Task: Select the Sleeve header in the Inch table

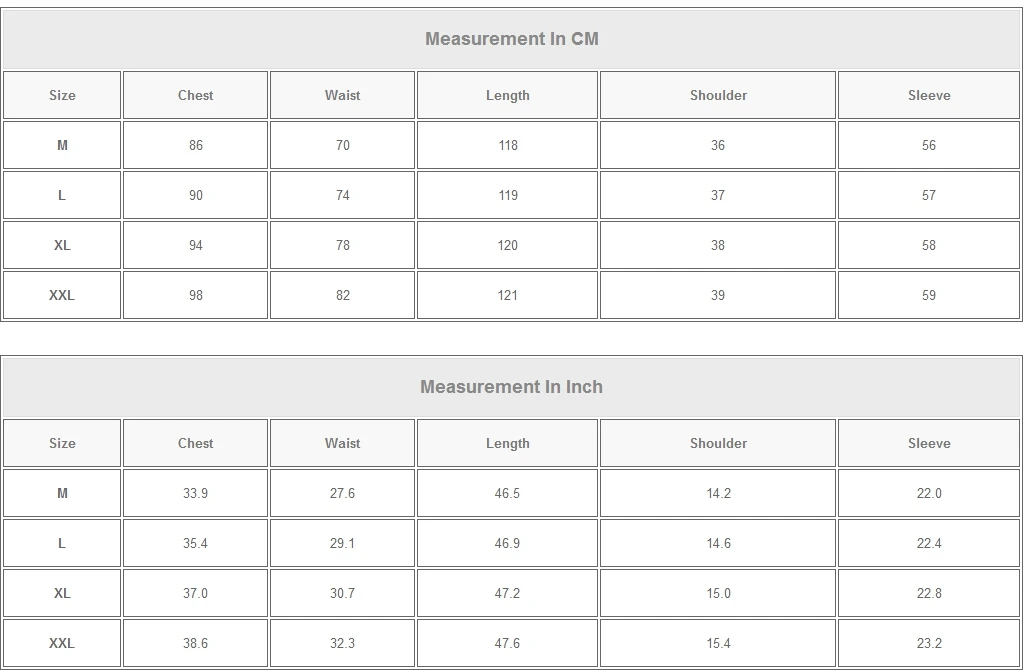Action: click(x=929, y=443)
